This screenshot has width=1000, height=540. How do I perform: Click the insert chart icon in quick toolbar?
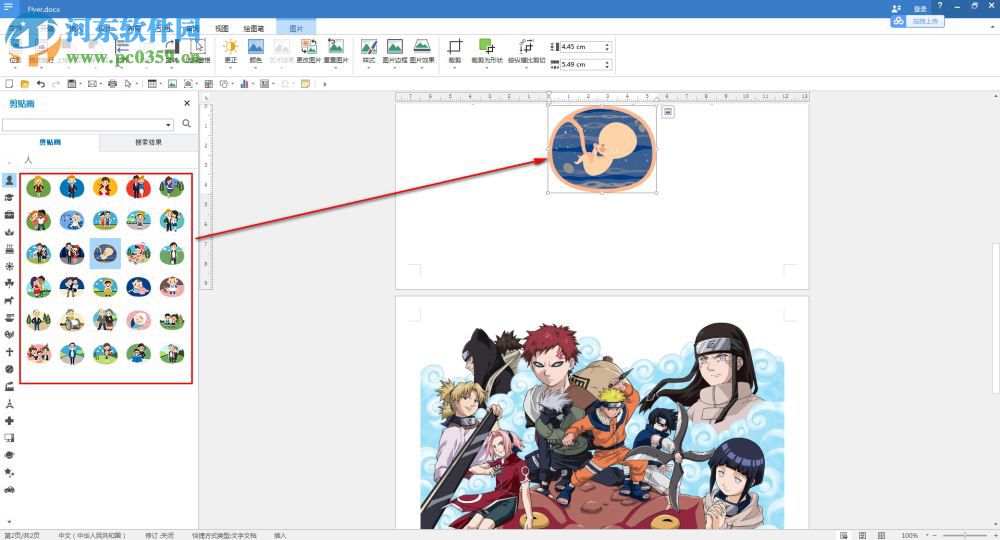tap(244, 84)
